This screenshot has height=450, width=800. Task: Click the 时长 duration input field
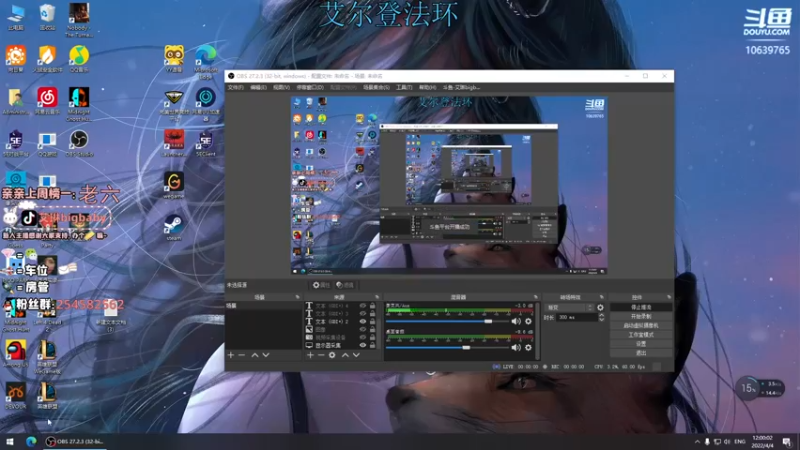pyautogui.click(x=576, y=317)
